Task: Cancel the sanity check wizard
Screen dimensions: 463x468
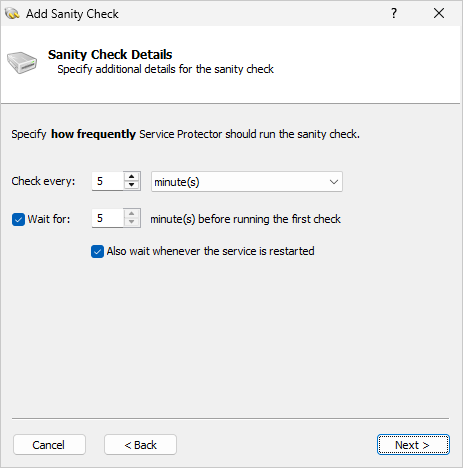Action: point(49,445)
